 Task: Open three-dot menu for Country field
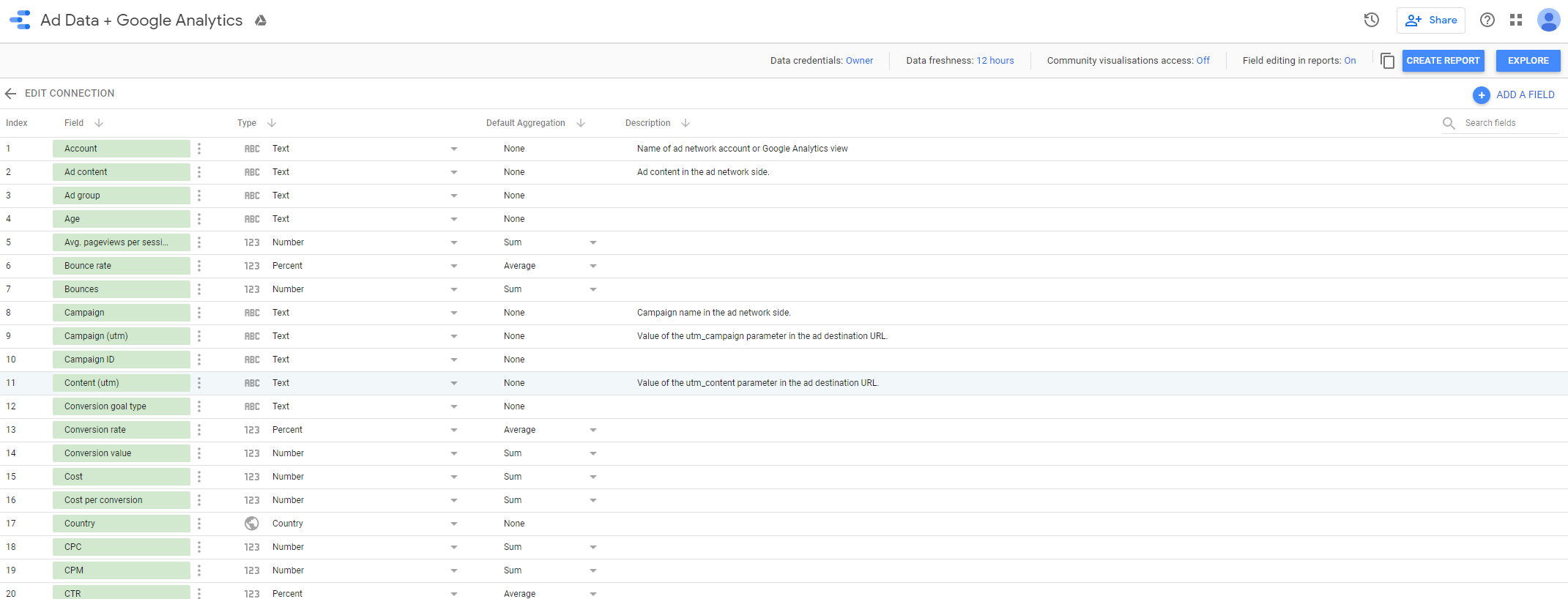point(199,524)
